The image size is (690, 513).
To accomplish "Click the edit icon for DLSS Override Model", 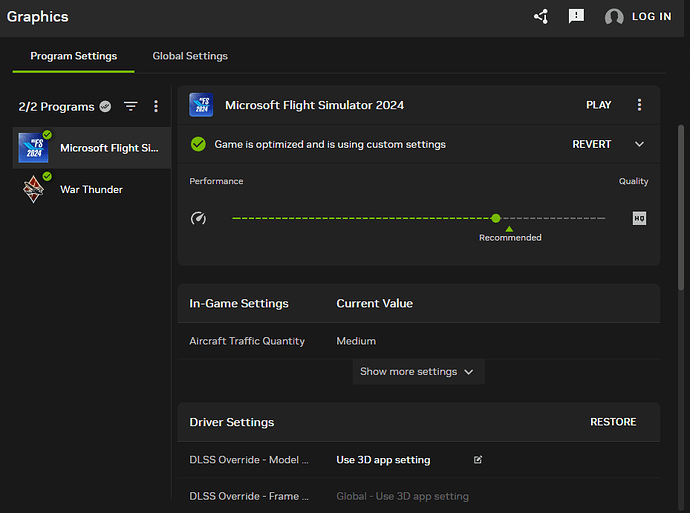I will (x=478, y=460).
